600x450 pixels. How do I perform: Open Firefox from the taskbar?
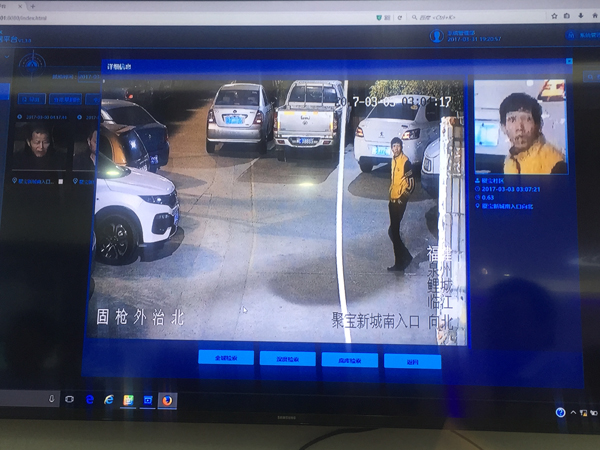tap(167, 399)
